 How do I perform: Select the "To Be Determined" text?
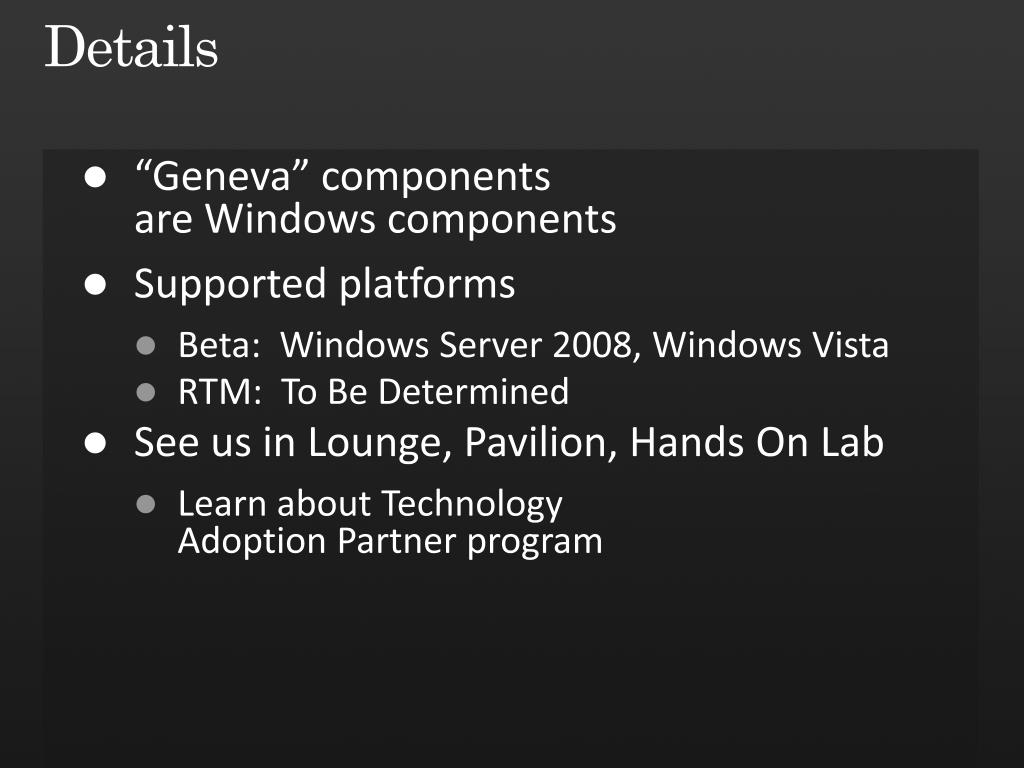click(x=424, y=392)
